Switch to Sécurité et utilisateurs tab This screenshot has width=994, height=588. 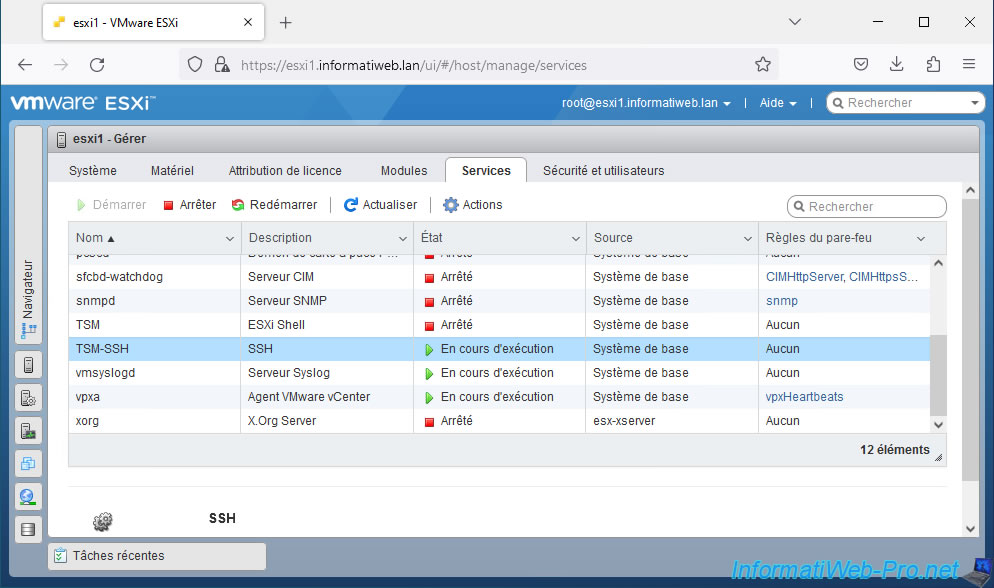point(604,170)
